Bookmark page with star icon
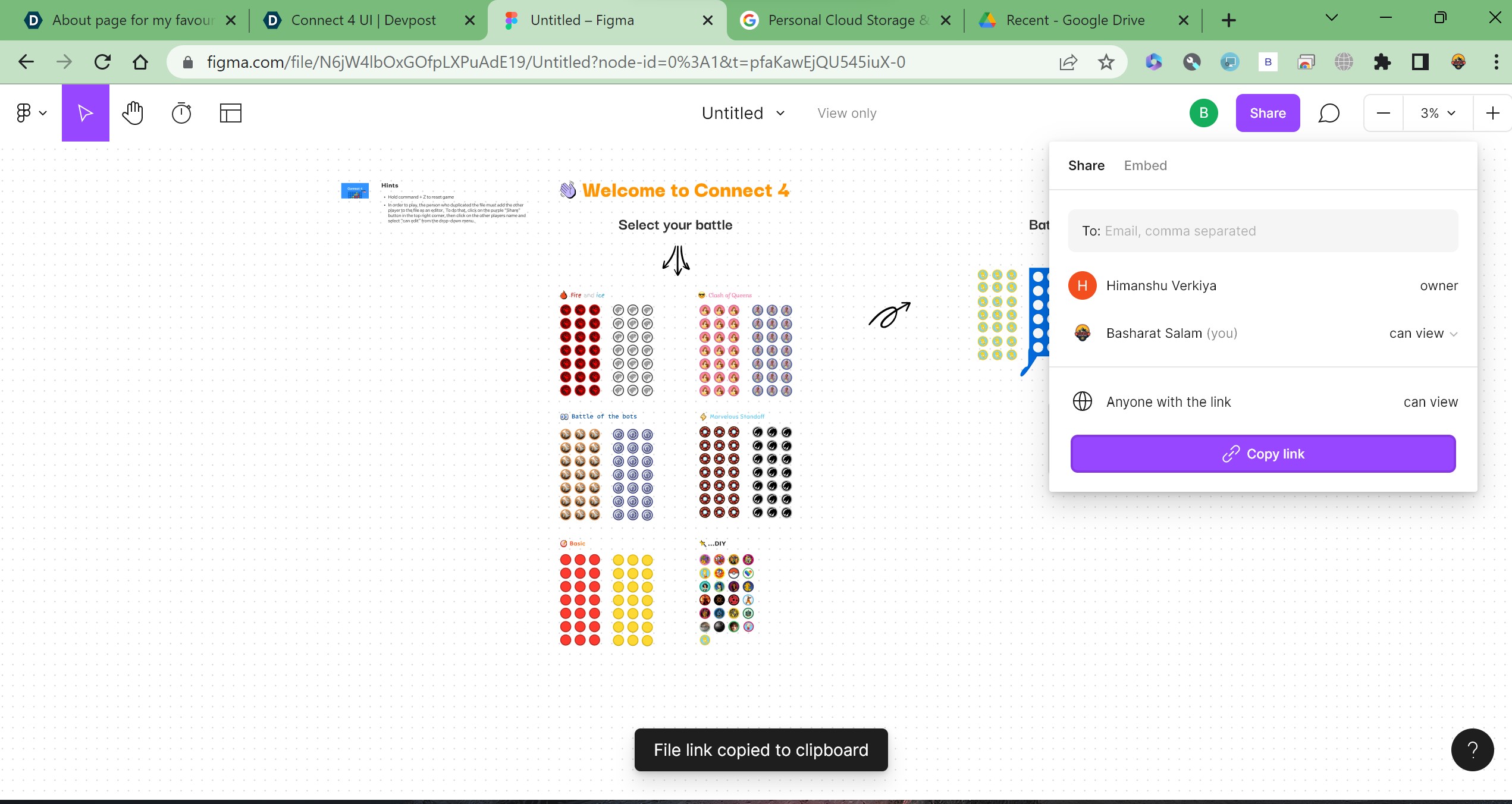The width and height of the screenshot is (1512, 804). coord(1106,62)
